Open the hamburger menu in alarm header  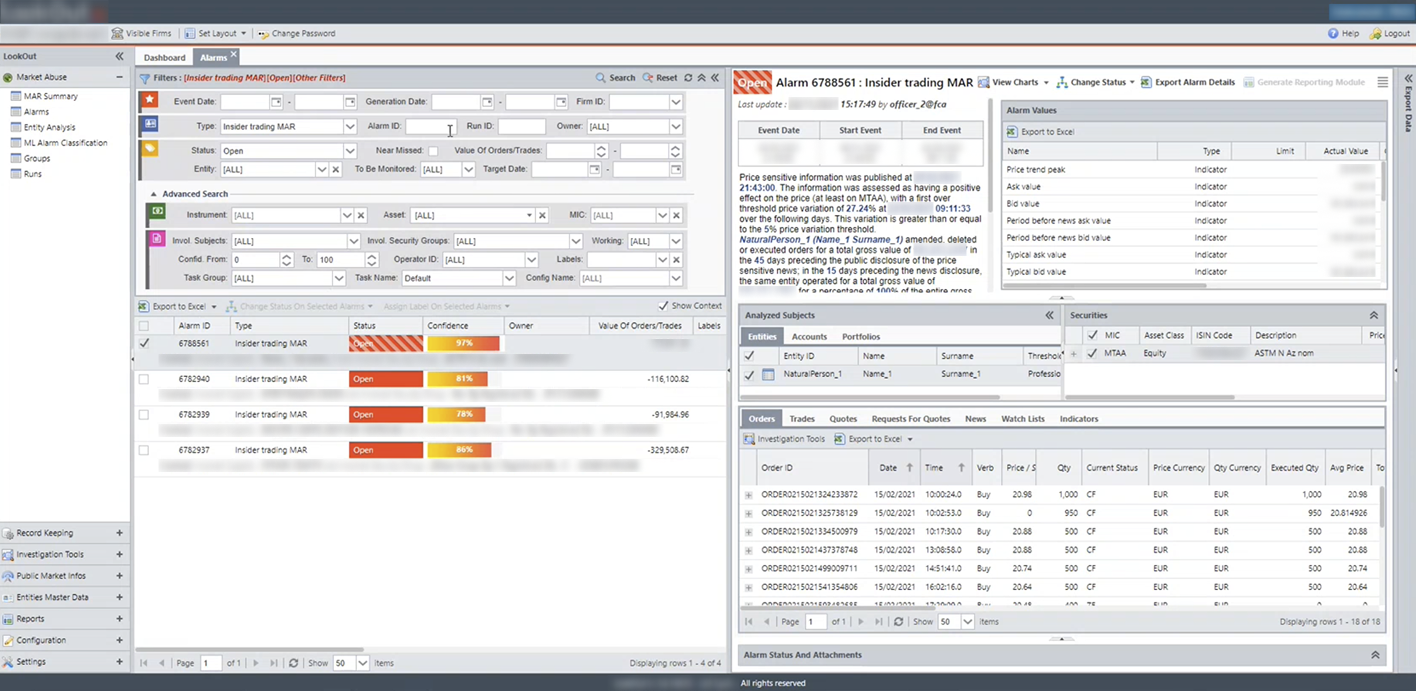[x=1382, y=82]
